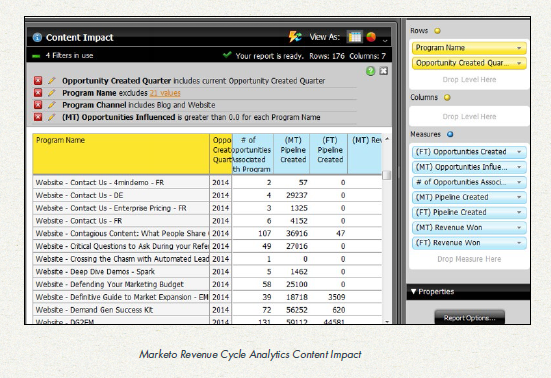This screenshot has width=551, height=378.
Task: Click the green help icon in filters panel
Action: [370, 71]
